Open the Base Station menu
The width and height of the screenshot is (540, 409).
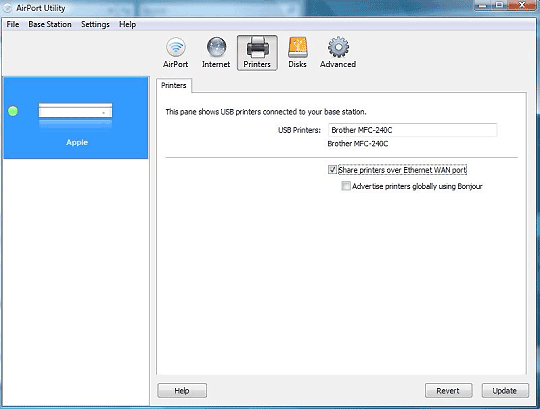click(x=50, y=24)
